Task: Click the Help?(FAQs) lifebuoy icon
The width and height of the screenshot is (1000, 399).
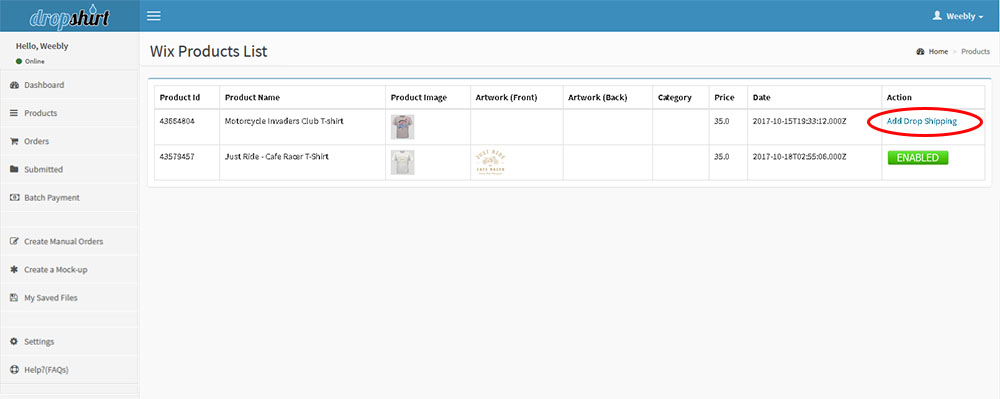Action: coord(14,370)
